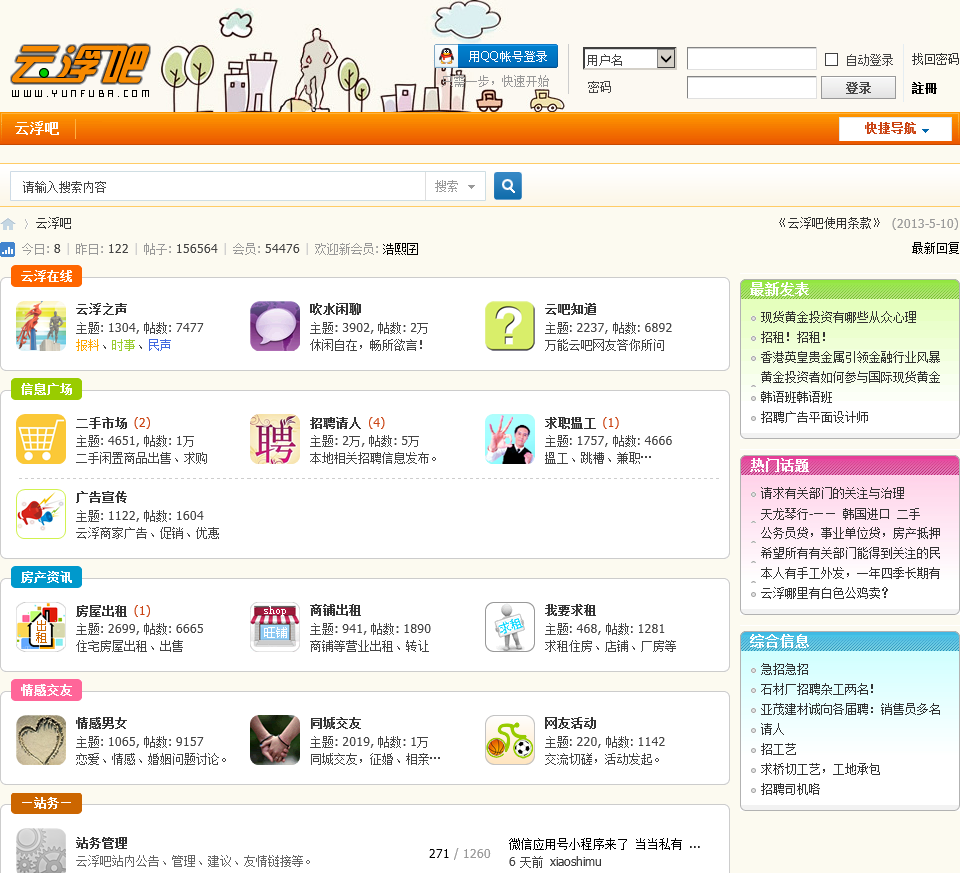This screenshot has width=960, height=873.
Task: Open the 信息广场 category header
Action: tap(47, 389)
